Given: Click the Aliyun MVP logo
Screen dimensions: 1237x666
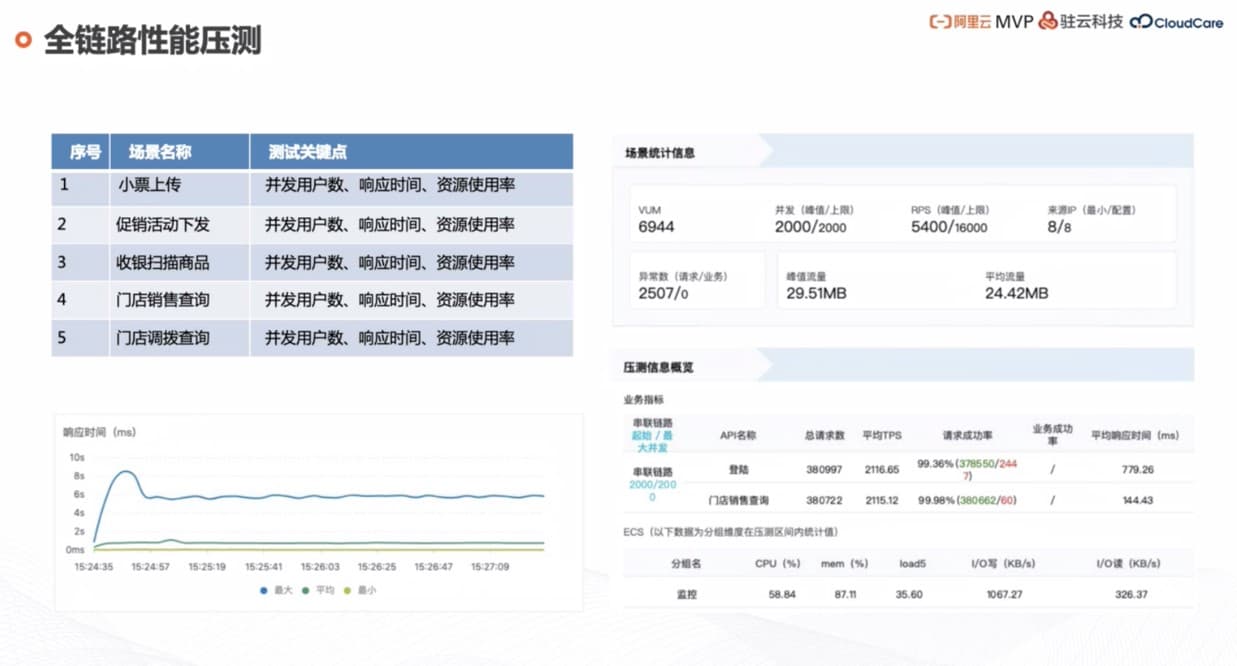Looking at the screenshot, I should pyautogui.click(x=980, y=21).
